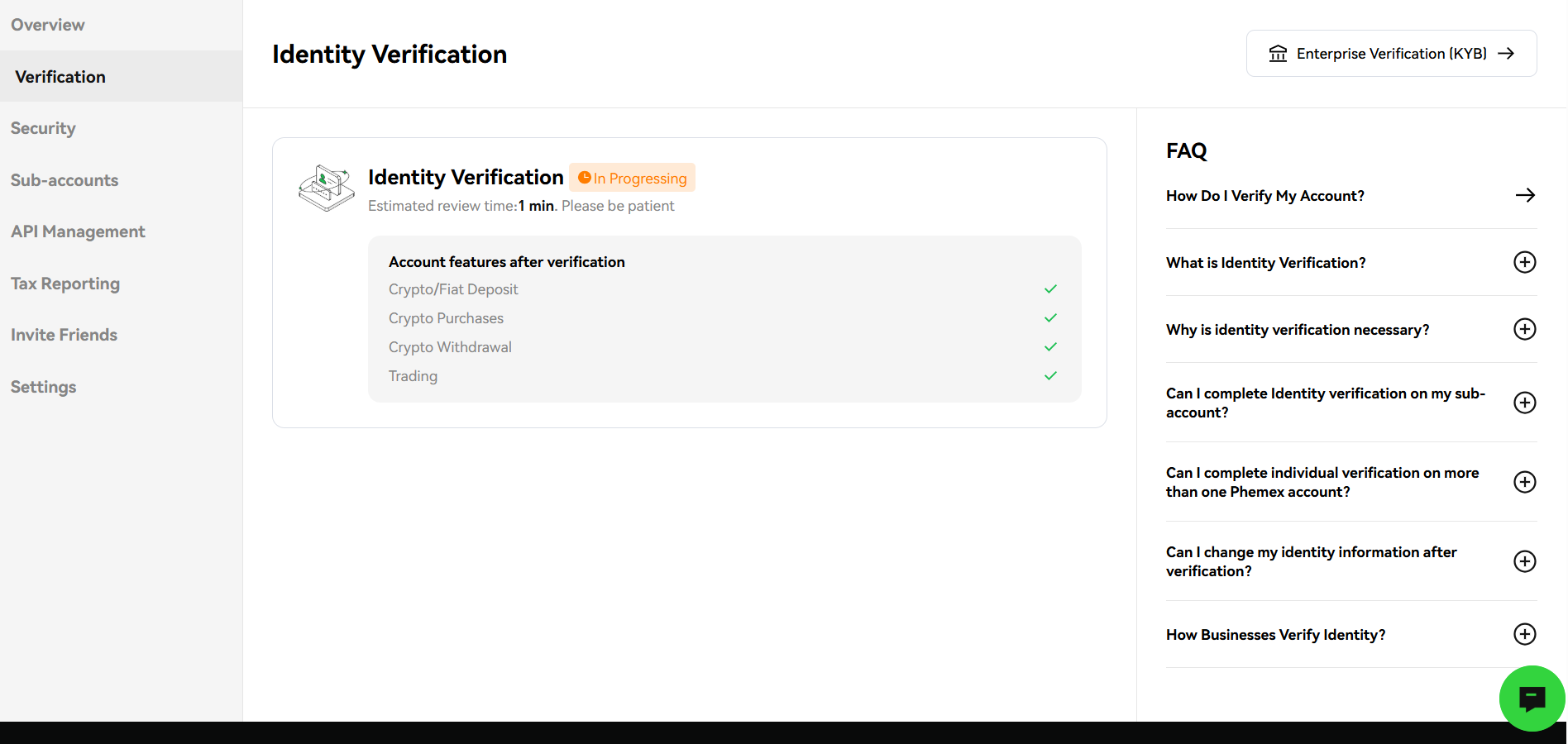Click the arrow icon inside Enterprise Verification (KYB)
The width and height of the screenshot is (1568, 744).
coord(1508,53)
